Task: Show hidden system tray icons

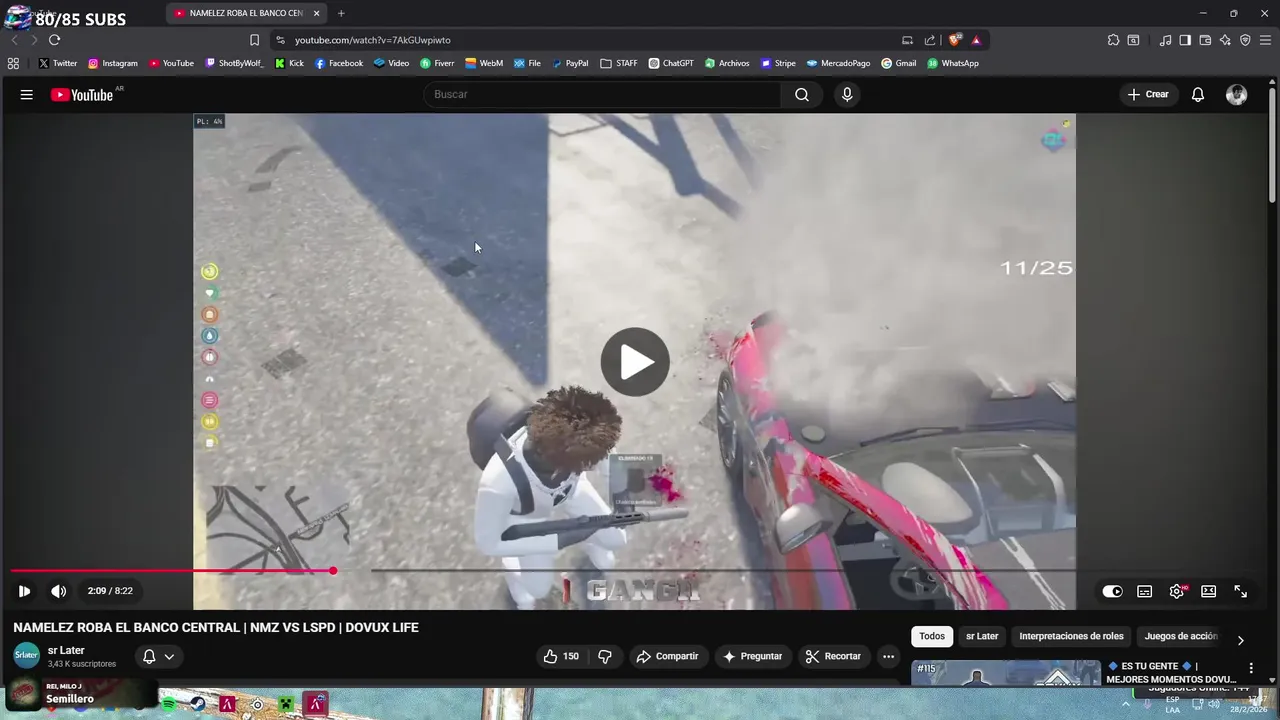Action: click(1126, 704)
